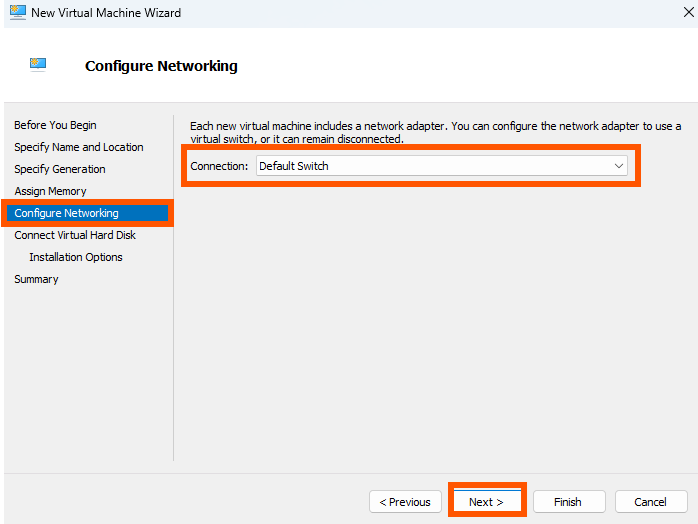This screenshot has width=698, height=524.
Task: Open the Connect Virtual Hard Disk step
Action: (75, 235)
